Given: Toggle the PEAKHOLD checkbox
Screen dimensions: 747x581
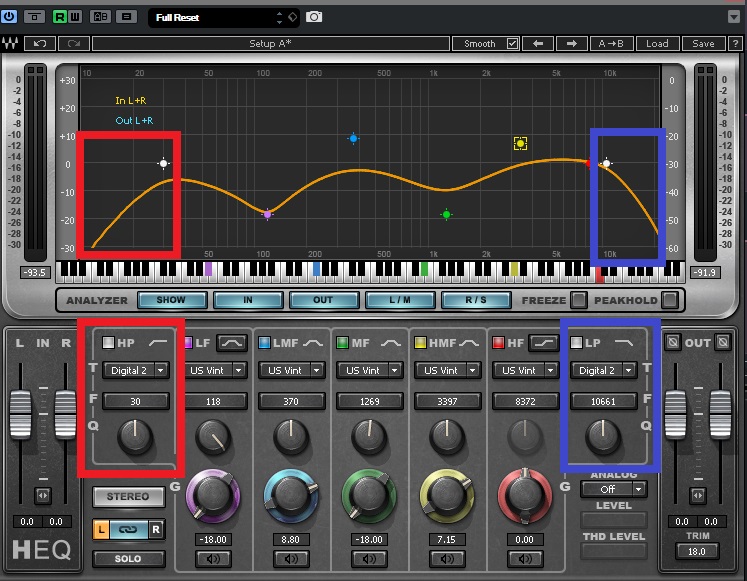Looking at the screenshot, I should click(x=669, y=300).
